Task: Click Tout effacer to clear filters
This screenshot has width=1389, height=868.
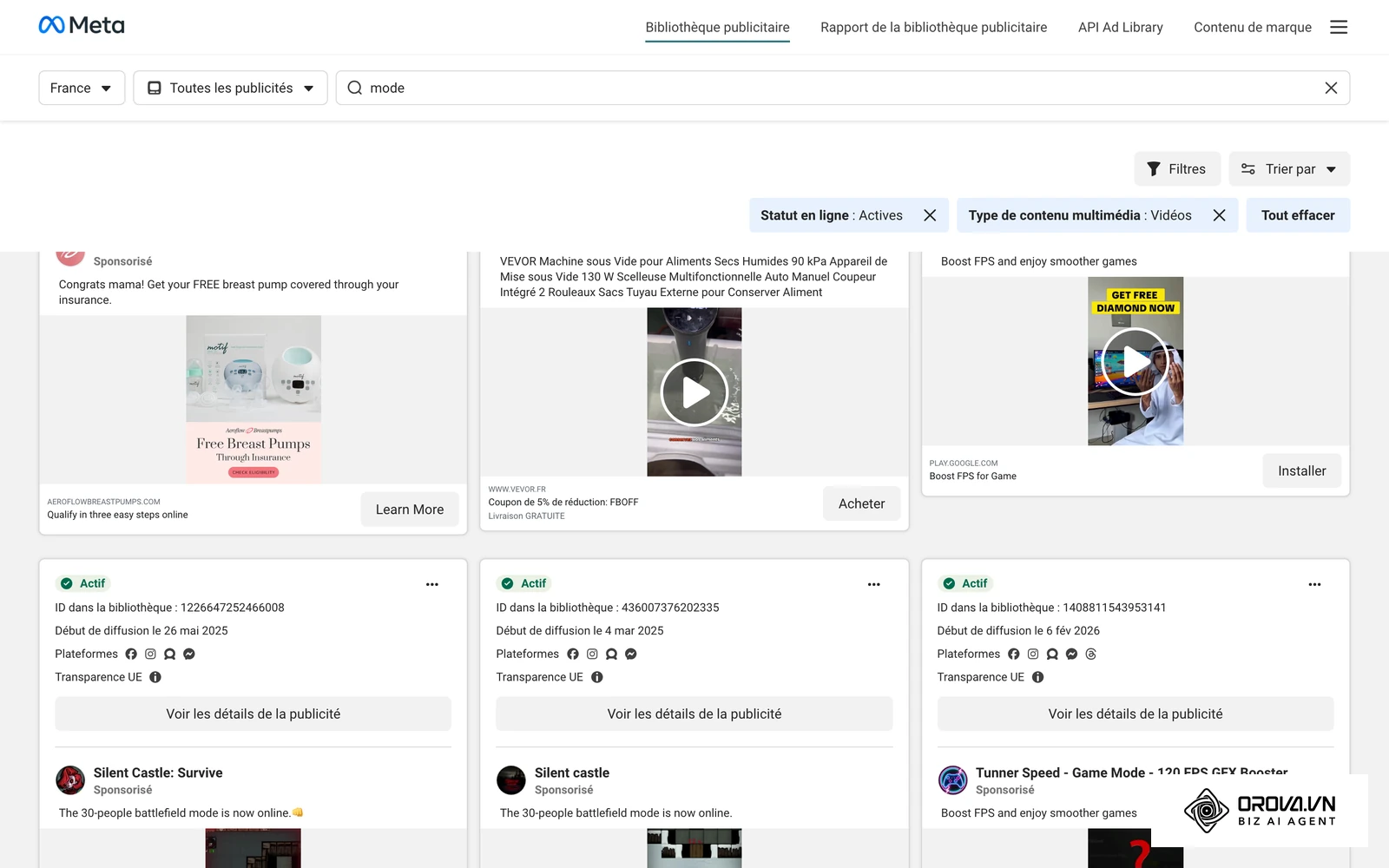Action: (x=1298, y=215)
